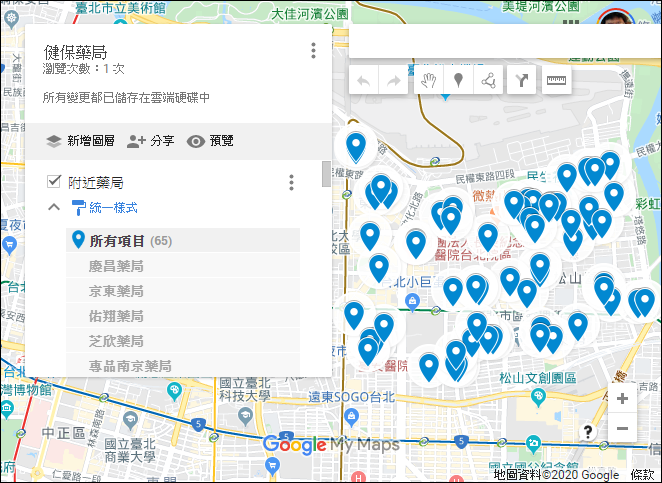Click the redo arrow in the map toolbar
This screenshot has width=662, height=483.
pyautogui.click(x=393, y=80)
